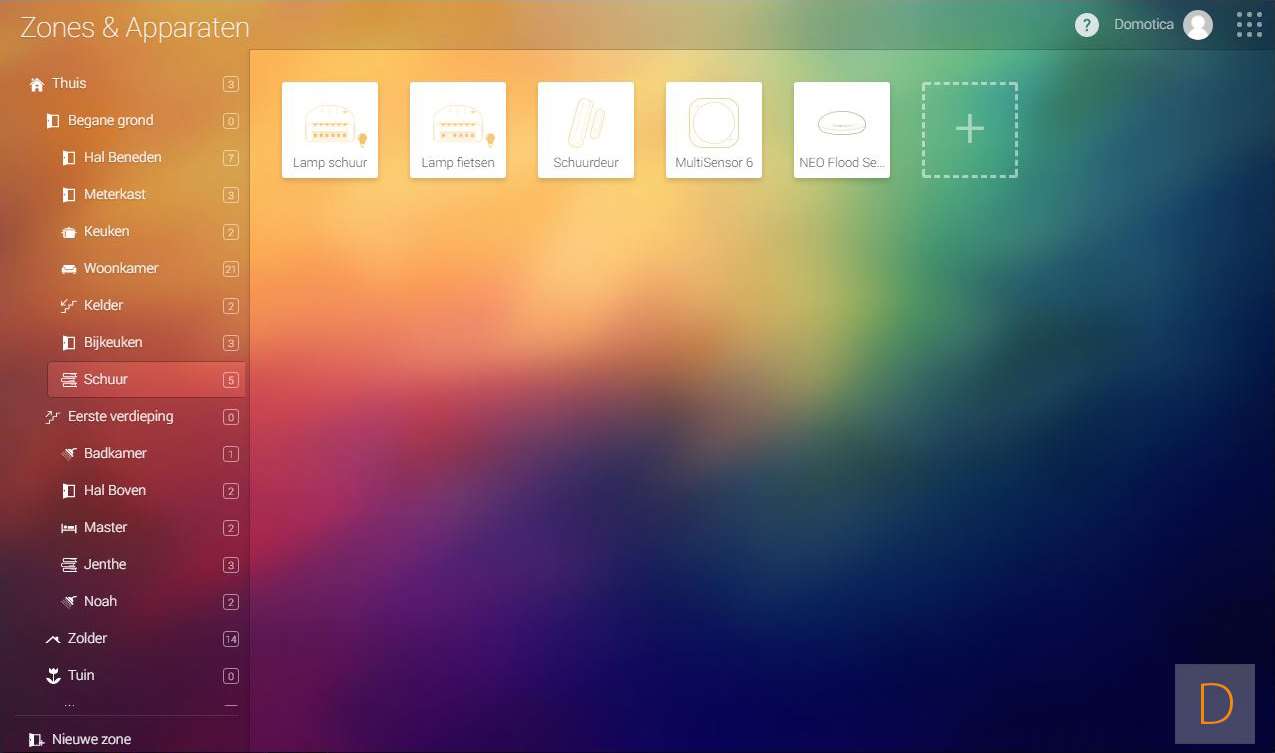1275x753 pixels.
Task: Click the Domotica account name
Action: tap(1143, 25)
